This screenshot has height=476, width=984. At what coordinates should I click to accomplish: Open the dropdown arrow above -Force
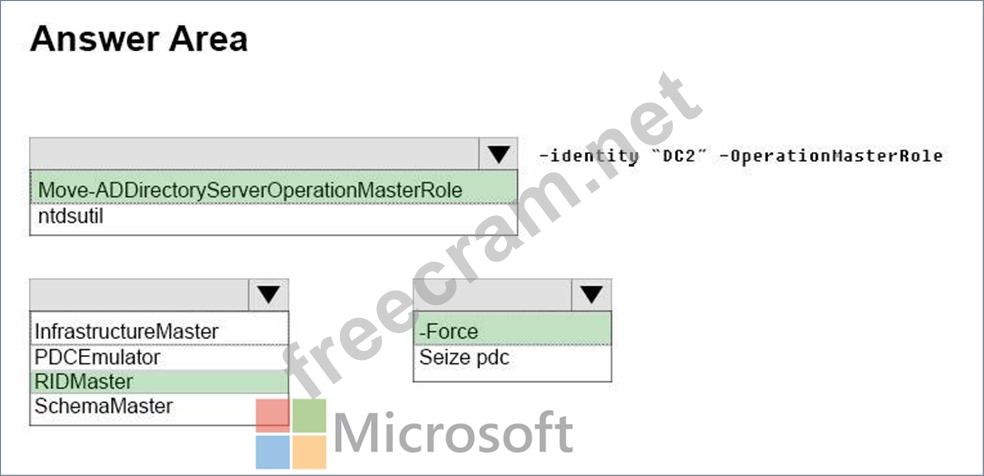[x=591, y=295]
